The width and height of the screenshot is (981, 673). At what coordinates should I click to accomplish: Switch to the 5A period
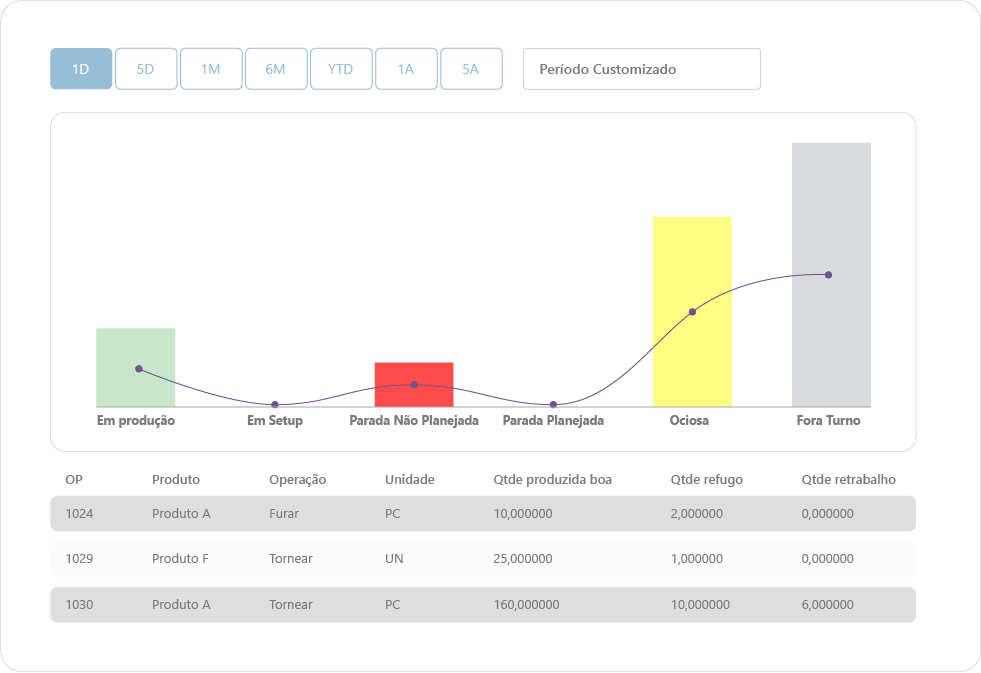pyautogui.click(x=471, y=69)
